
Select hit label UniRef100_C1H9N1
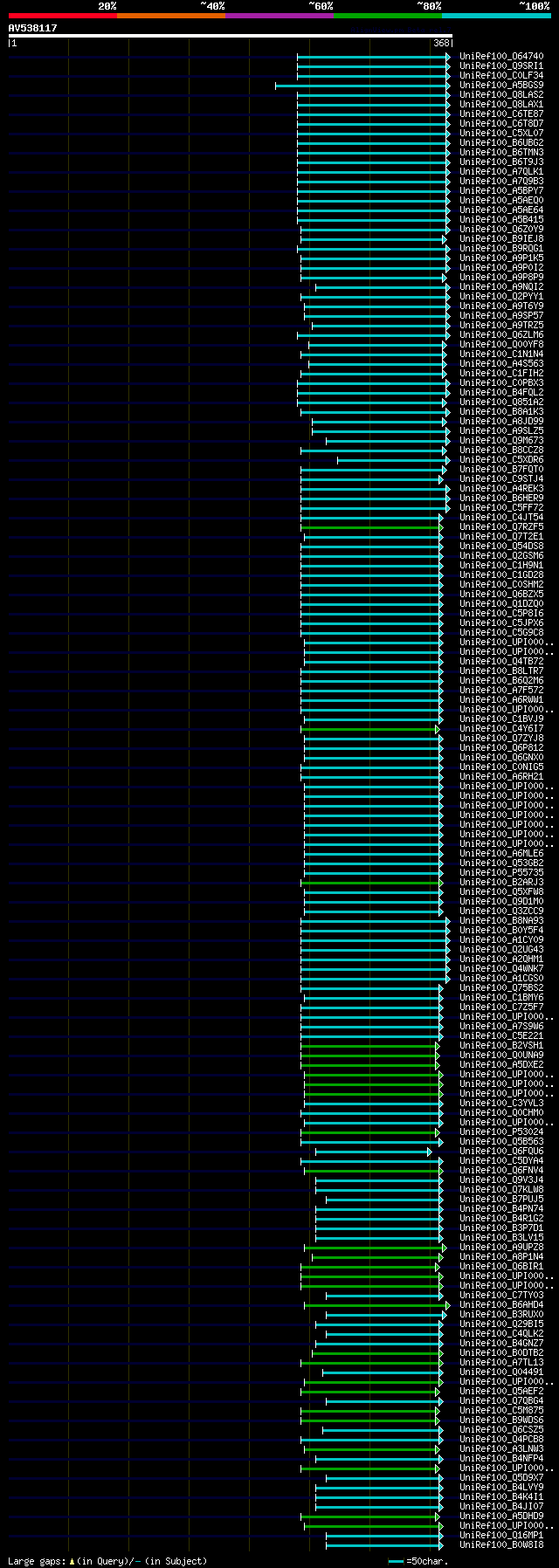pyautogui.click(x=501, y=566)
